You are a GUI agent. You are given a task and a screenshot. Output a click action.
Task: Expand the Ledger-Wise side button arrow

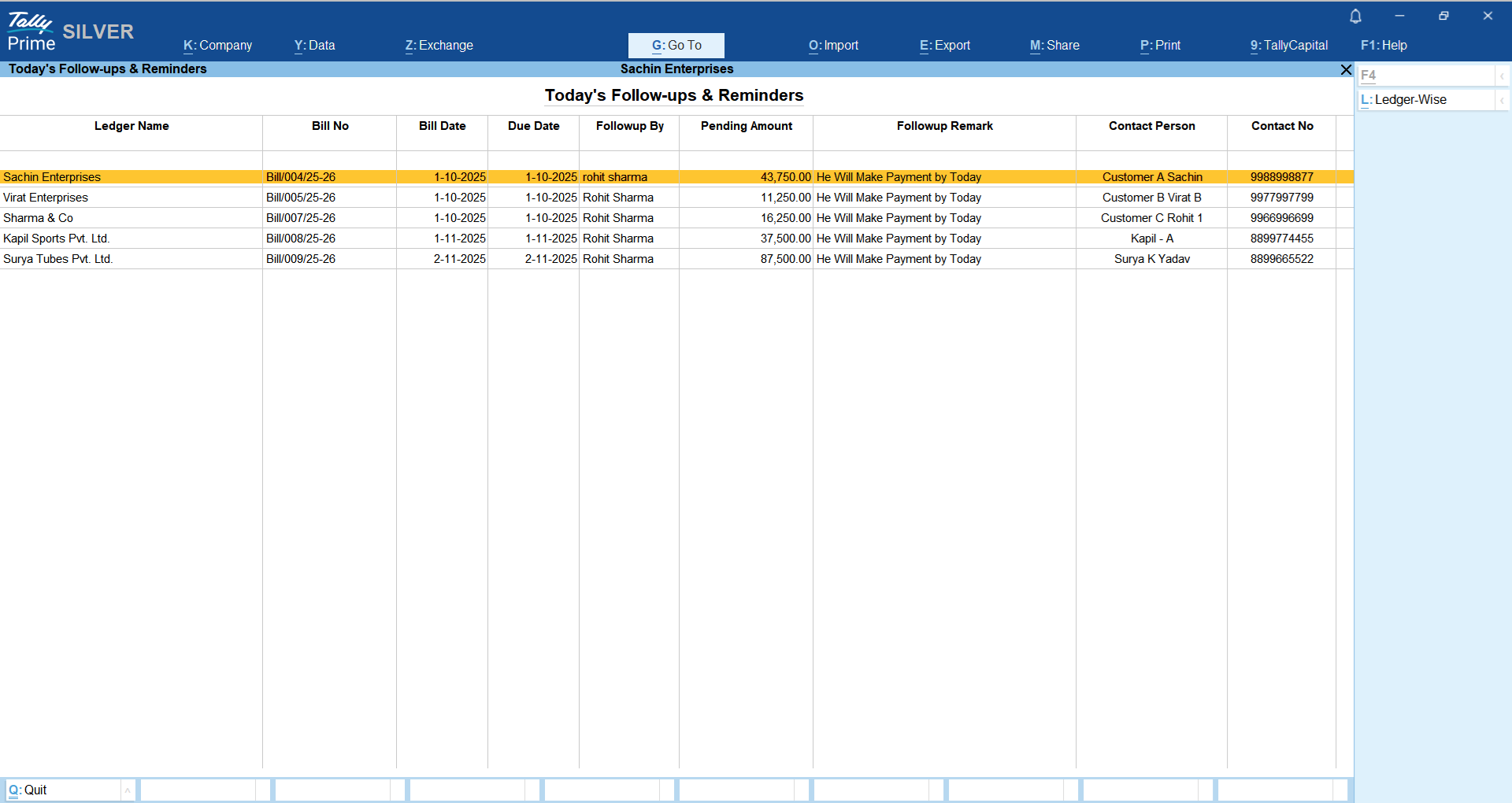point(1502,100)
